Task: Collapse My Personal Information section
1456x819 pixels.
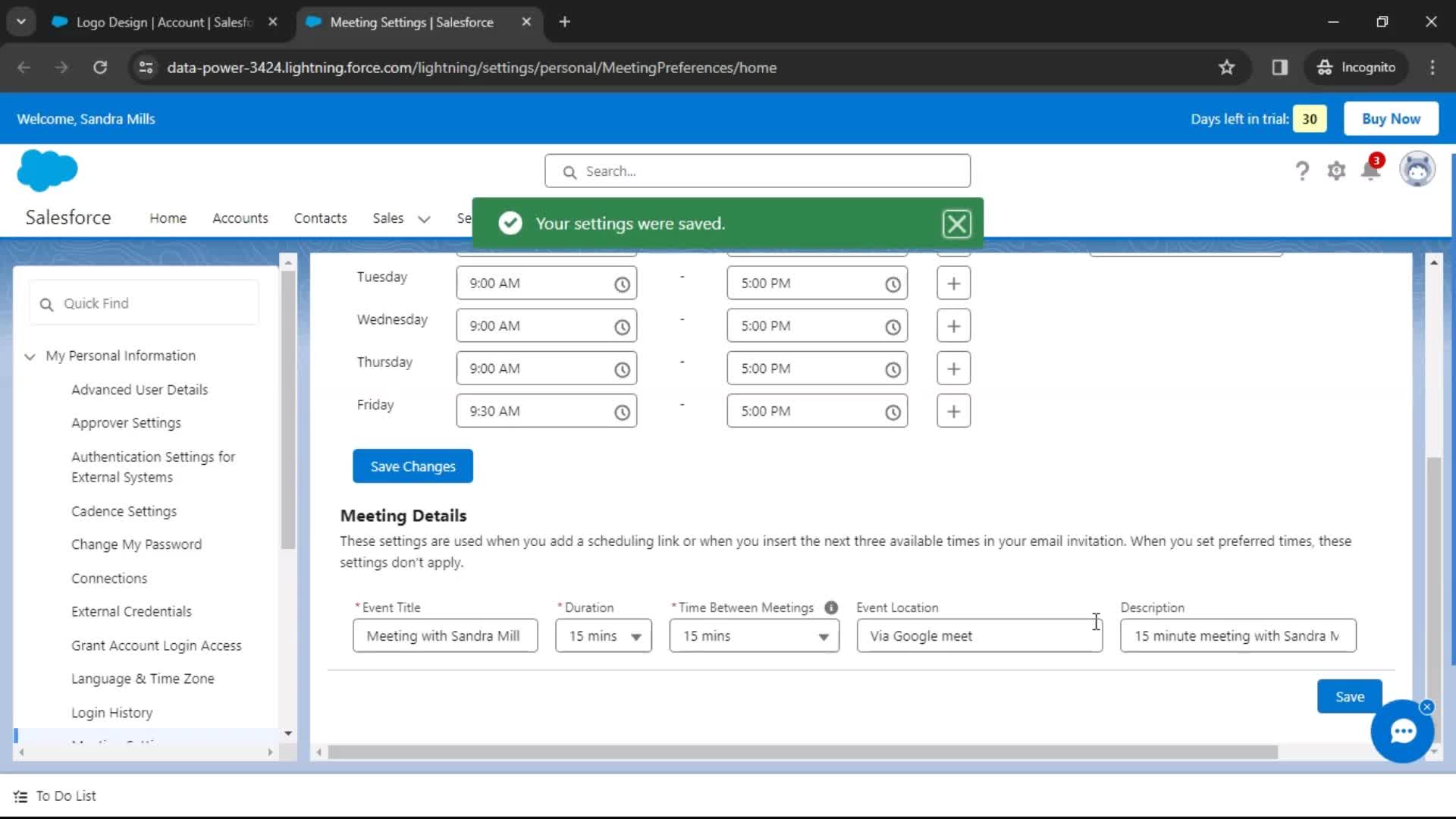Action: (x=30, y=356)
